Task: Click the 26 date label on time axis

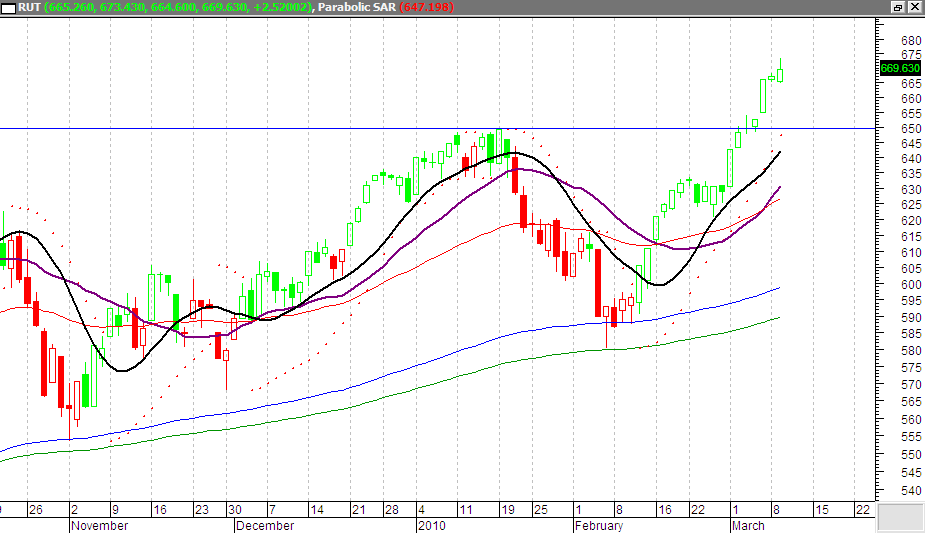Action: click(36, 509)
